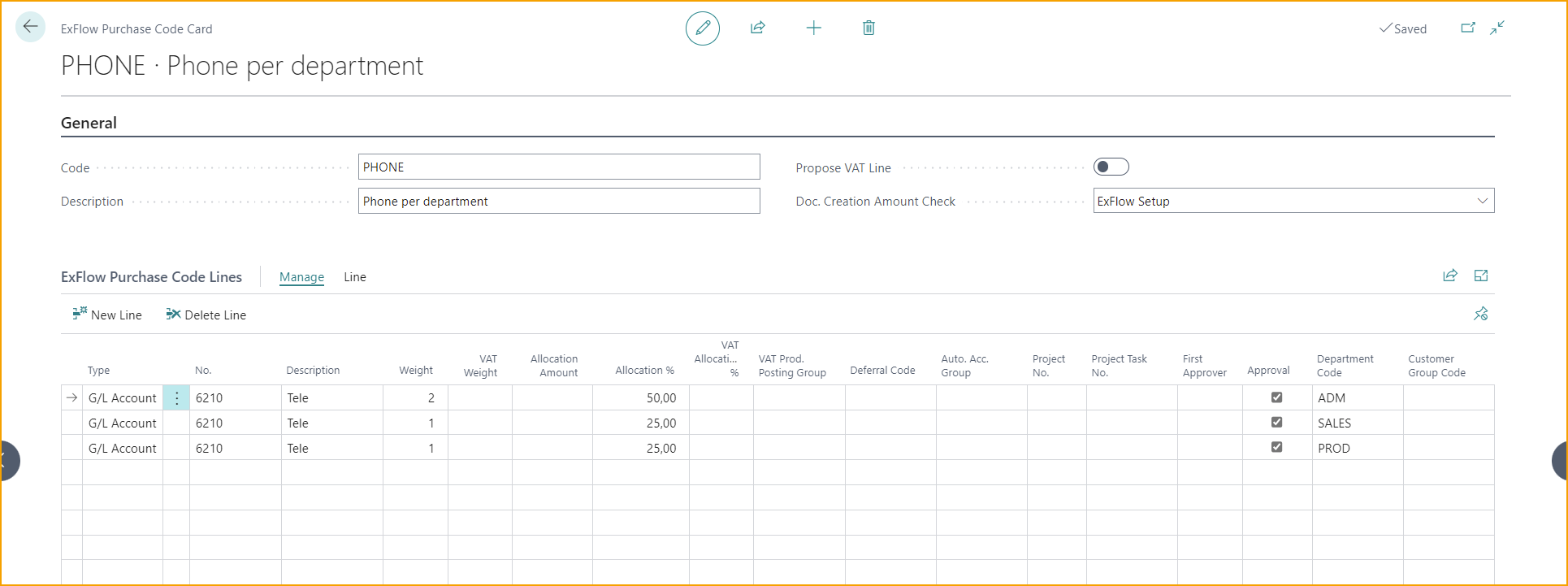Click the First Approver column header
1568x586 pixels.
(1205, 366)
